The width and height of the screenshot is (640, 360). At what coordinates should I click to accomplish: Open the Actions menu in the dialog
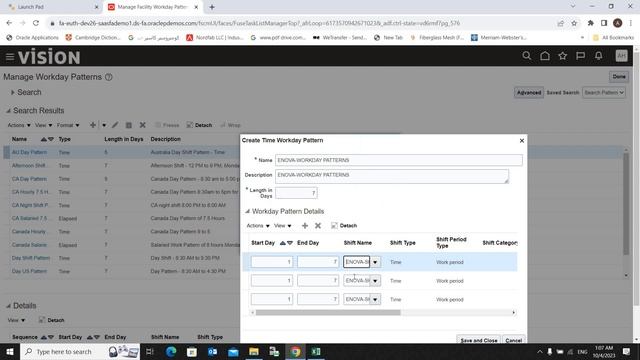pyautogui.click(x=258, y=225)
